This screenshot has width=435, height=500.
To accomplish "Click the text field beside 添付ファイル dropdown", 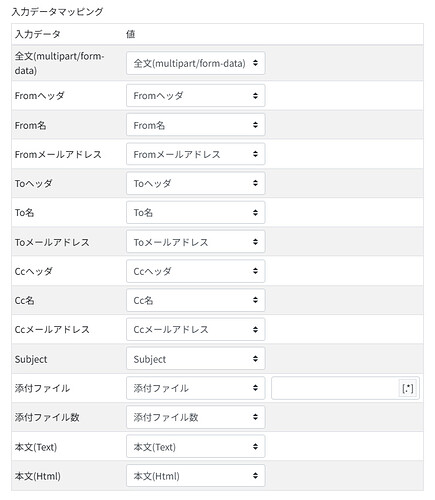I will coord(335,388).
